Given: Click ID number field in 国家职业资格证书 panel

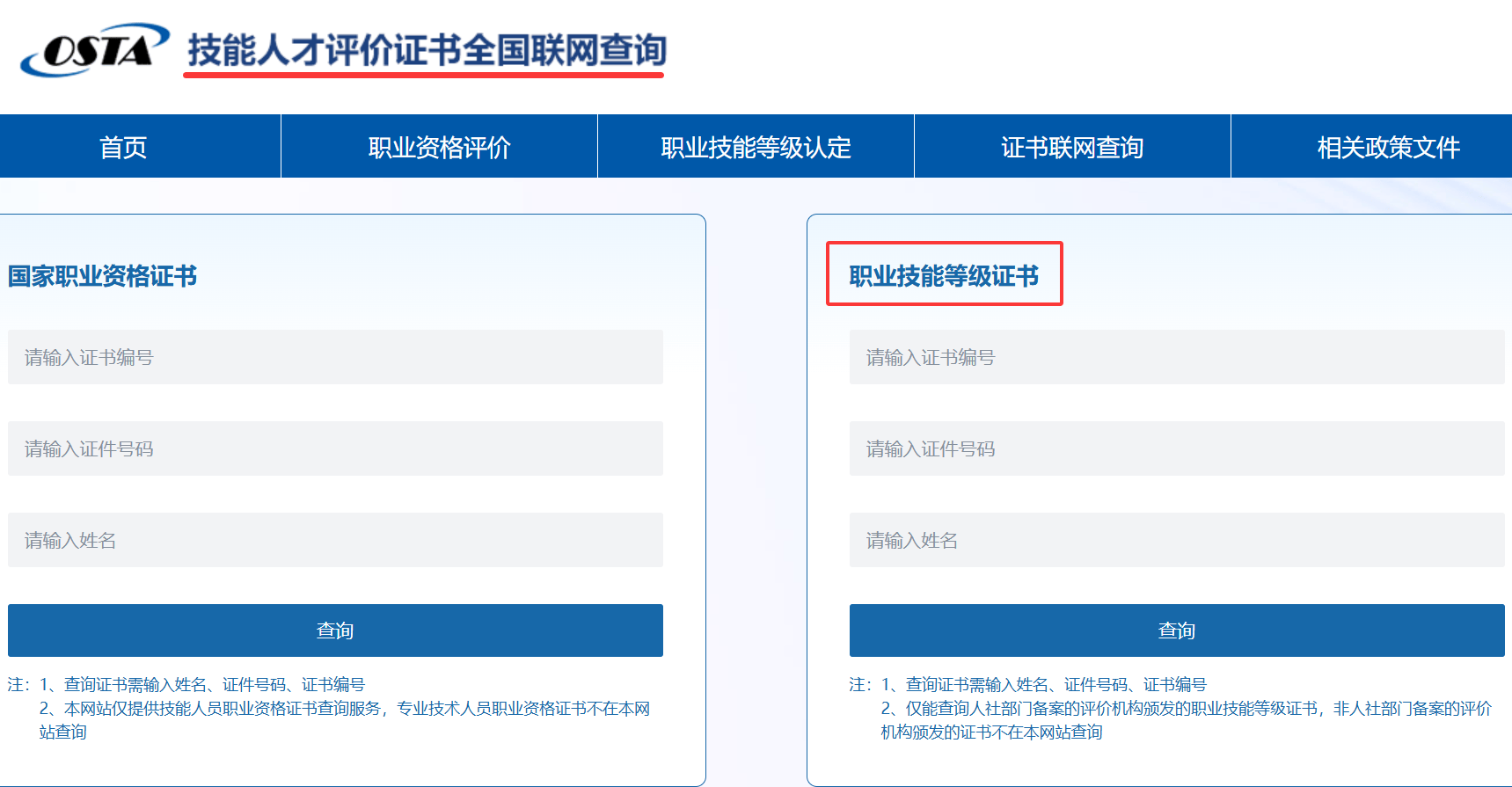Looking at the screenshot, I should coord(335,448).
